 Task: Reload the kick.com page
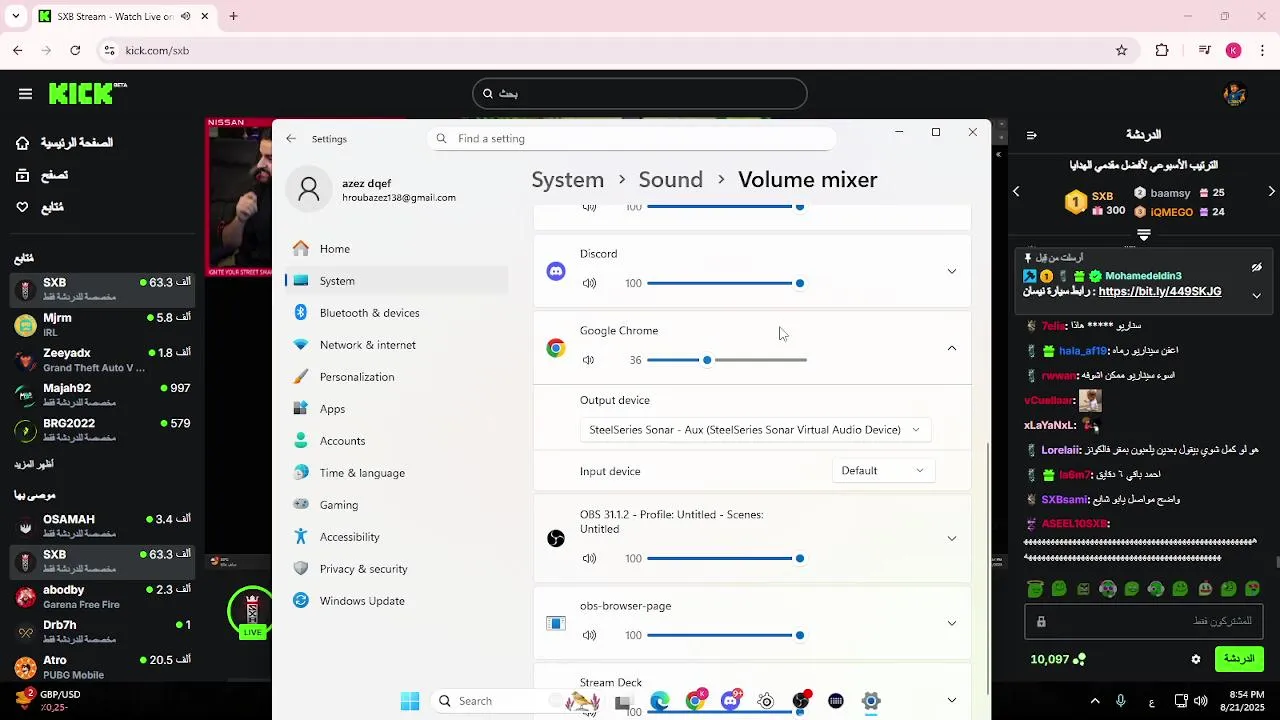[x=75, y=51]
